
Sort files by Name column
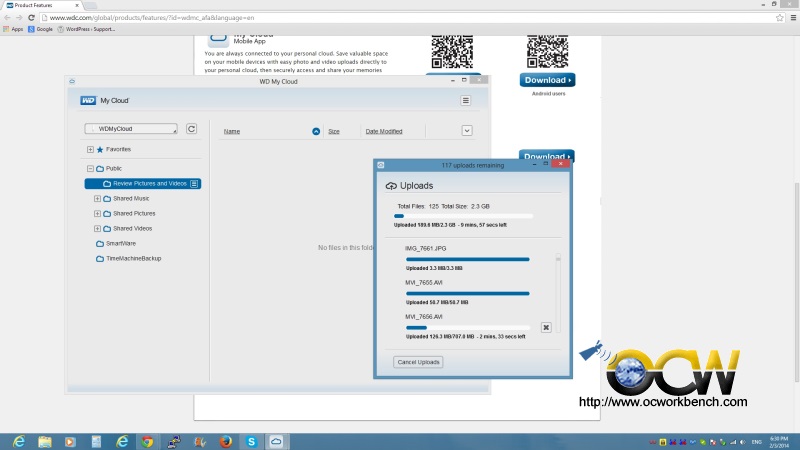coord(232,131)
